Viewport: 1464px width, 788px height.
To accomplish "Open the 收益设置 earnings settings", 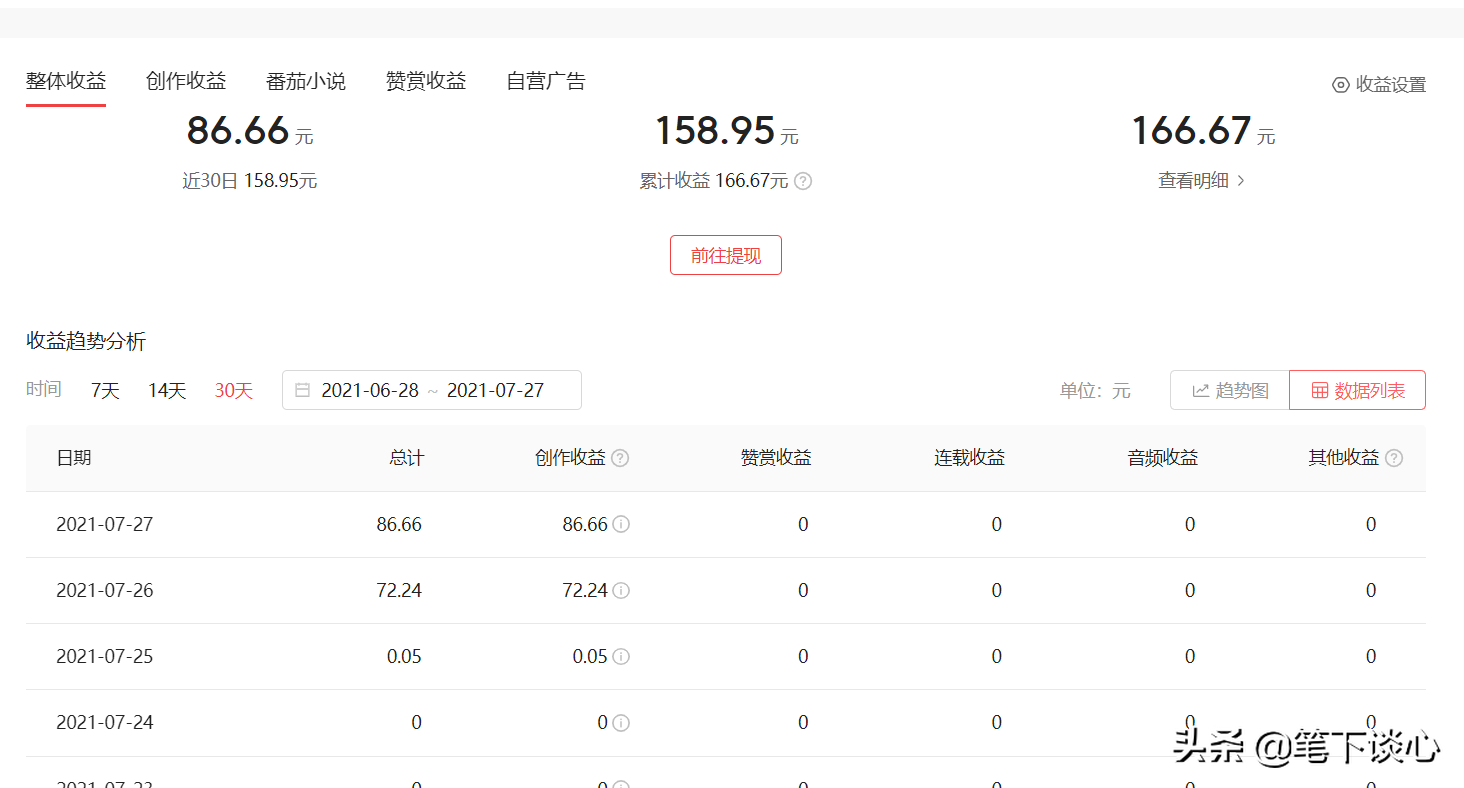I will click(1378, 85).
